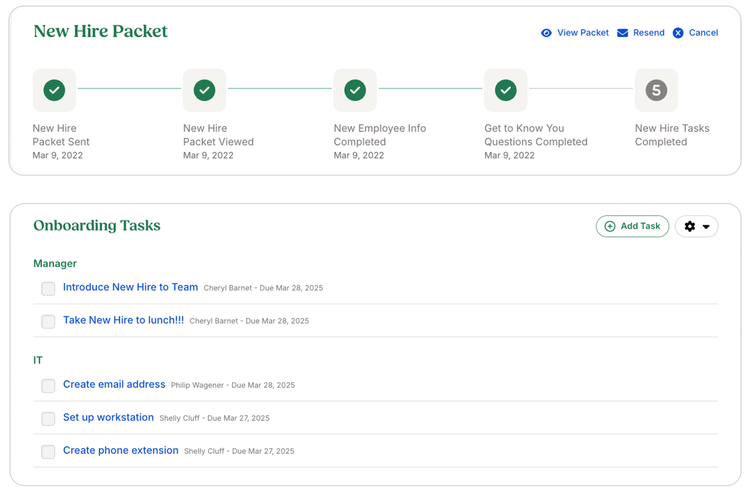
Task: Click the New Hire Packet Sent checkmark
Action: (54, 90)
